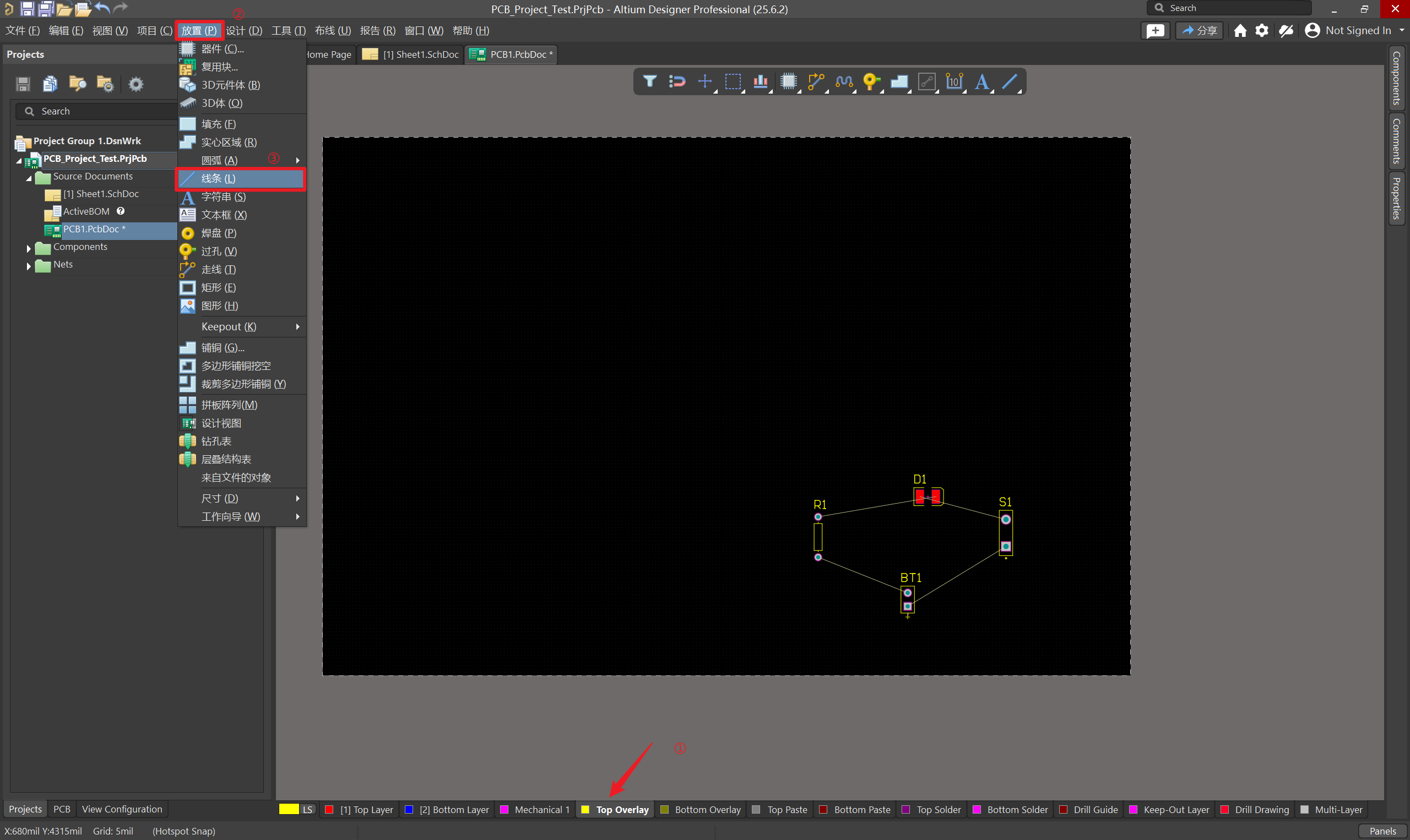Click the place polygon pour toolbar icon
1410x840 pixels.
899,81
